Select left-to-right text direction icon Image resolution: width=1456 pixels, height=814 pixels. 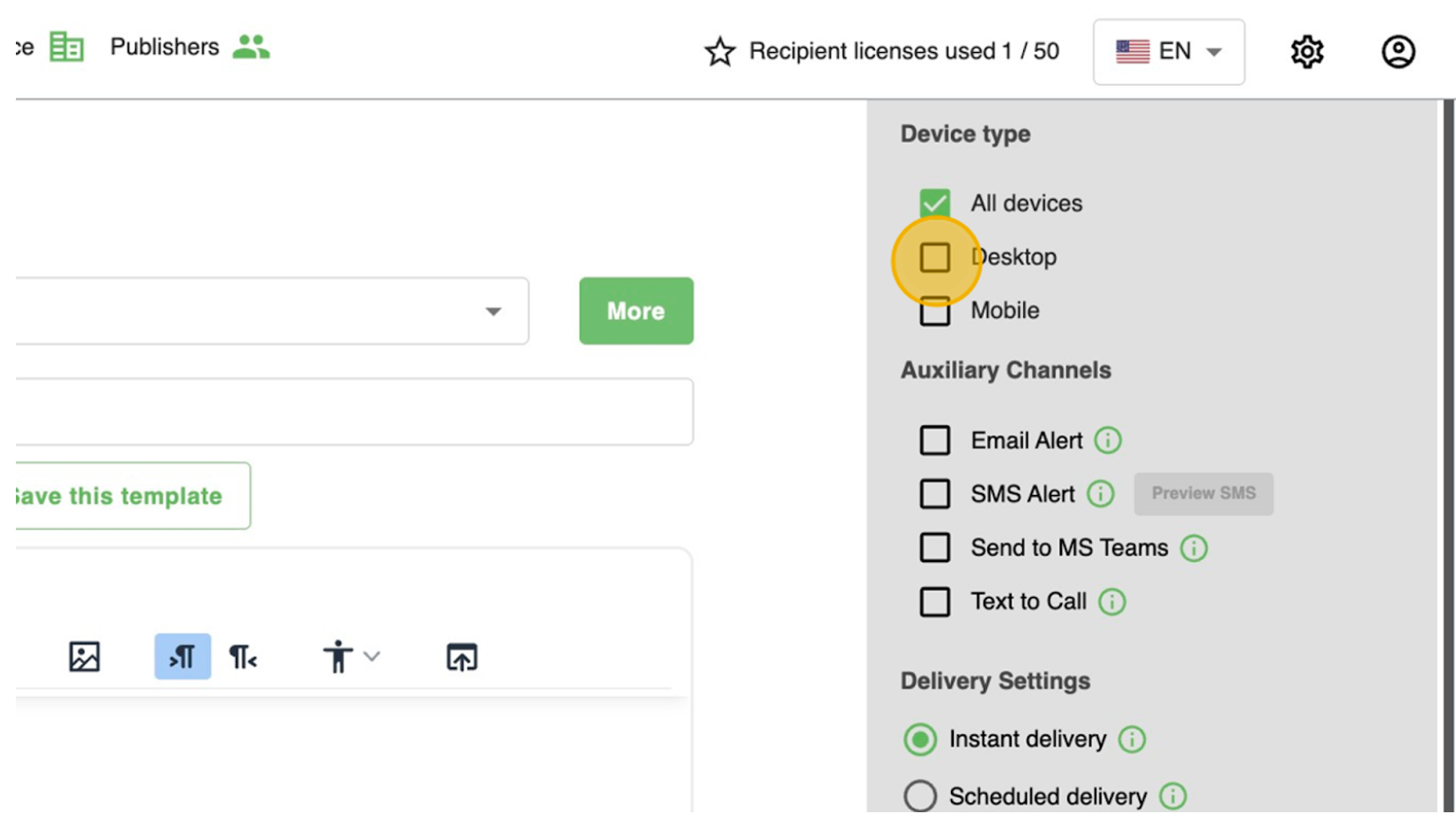182,657
